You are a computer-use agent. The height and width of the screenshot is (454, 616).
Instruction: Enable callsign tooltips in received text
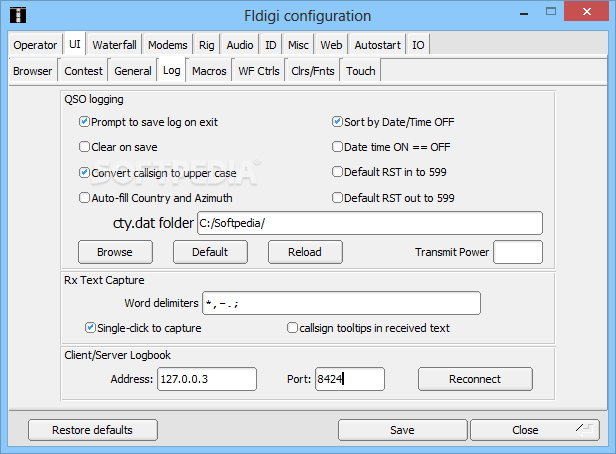pyautogui.click(x=292, y=327)
